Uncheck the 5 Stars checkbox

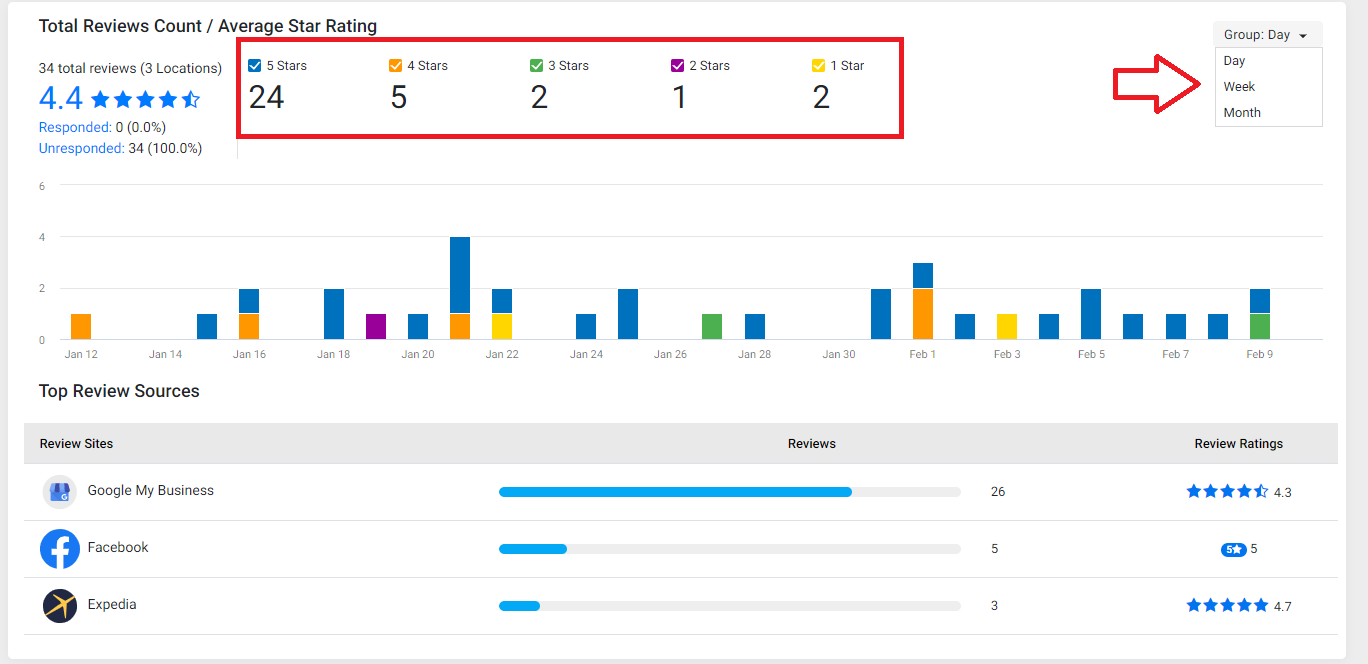click(x=255, y=66)
